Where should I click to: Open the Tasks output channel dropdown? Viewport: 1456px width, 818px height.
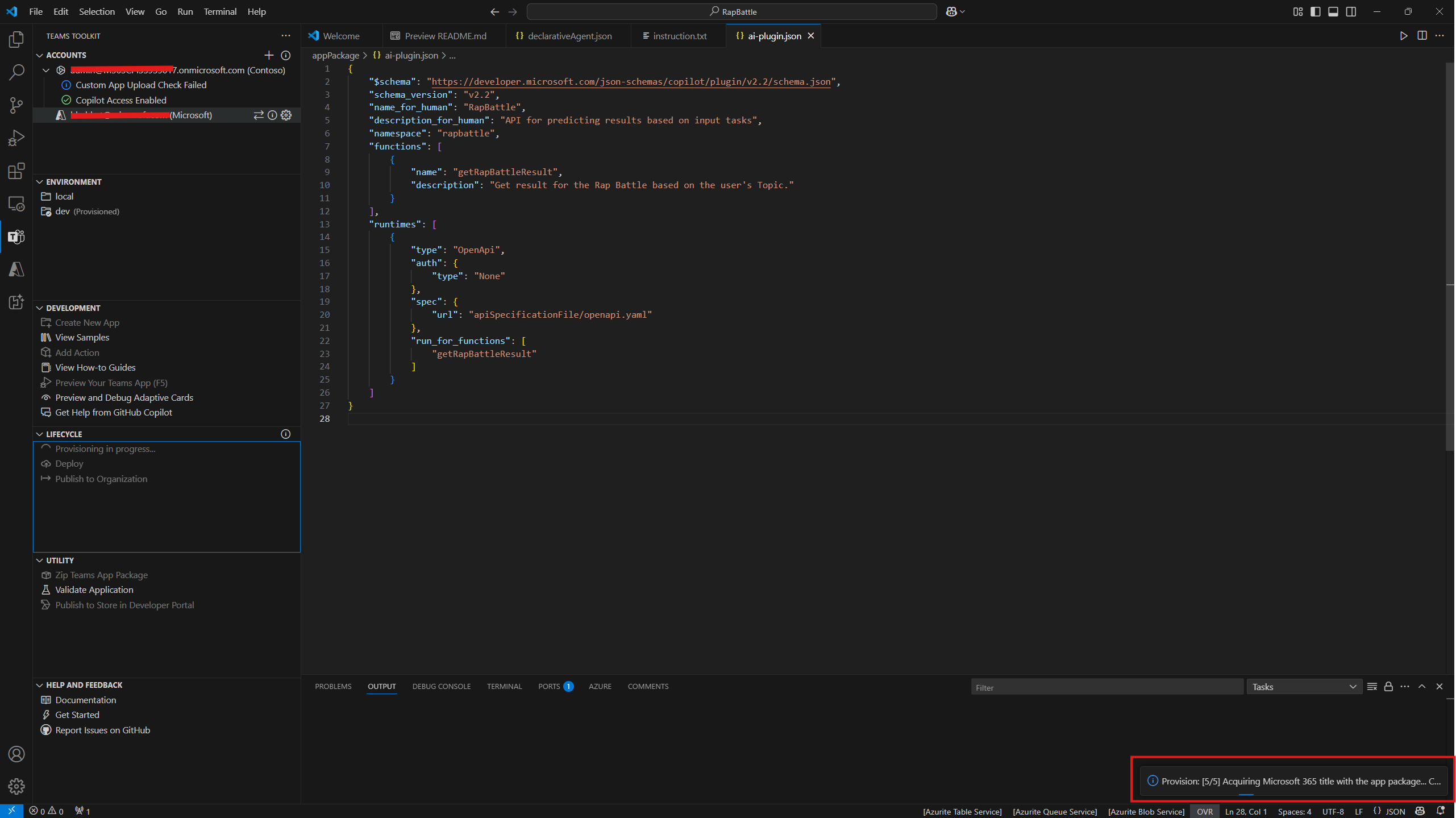pyautogui.click(x=1305, y=687)
